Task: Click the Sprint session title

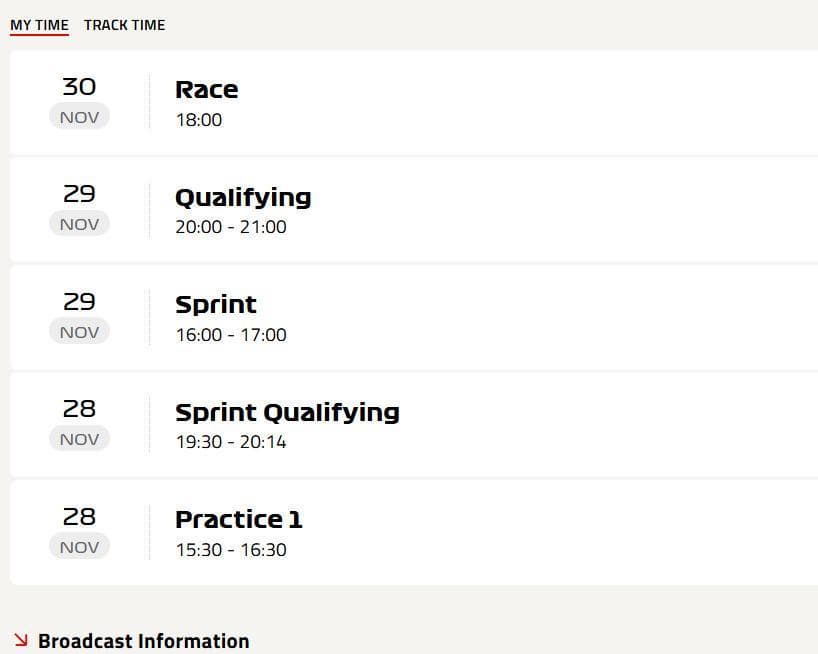Action: click(216, 305)
